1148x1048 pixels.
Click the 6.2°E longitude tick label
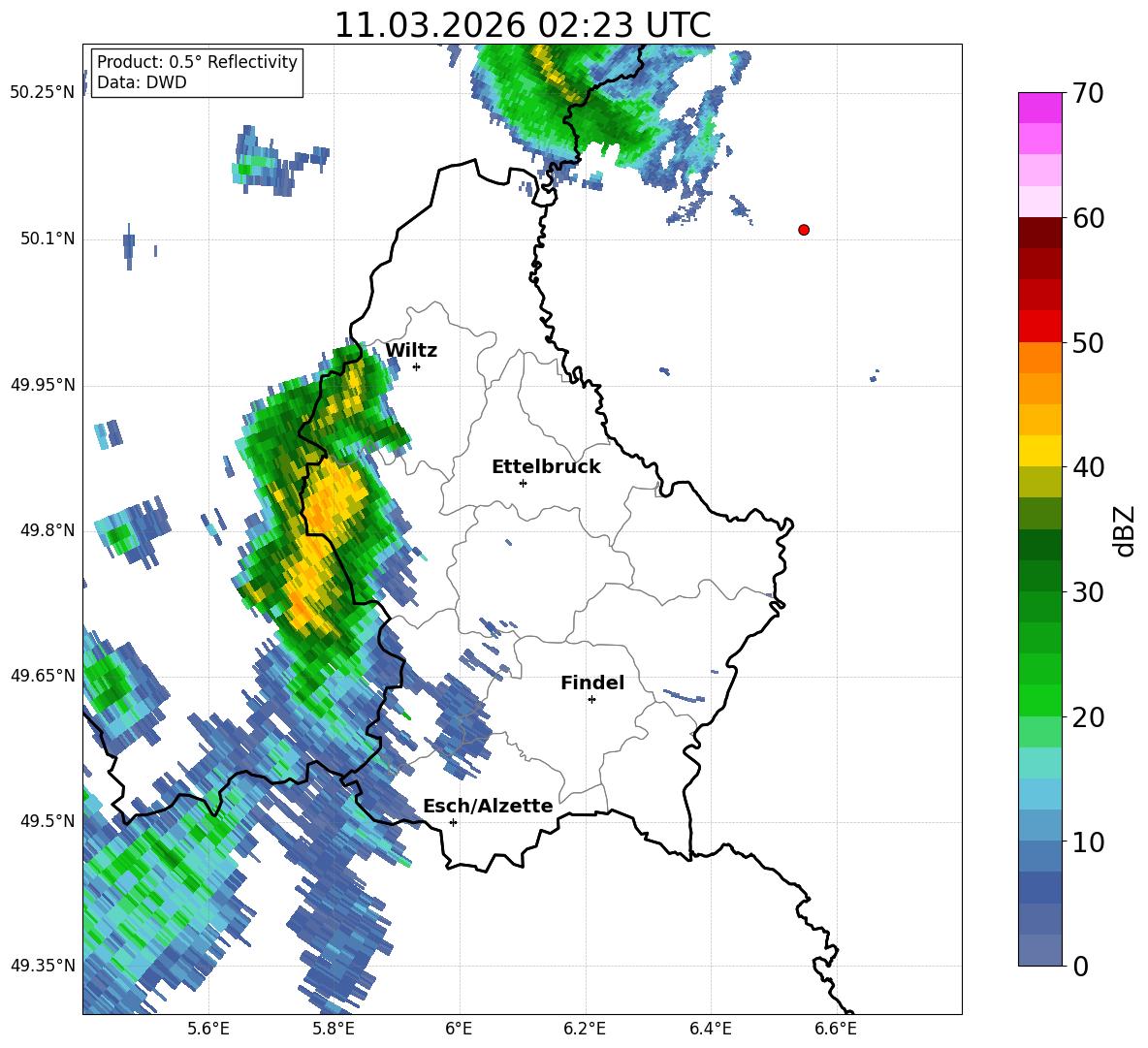tap(585, 1029)
